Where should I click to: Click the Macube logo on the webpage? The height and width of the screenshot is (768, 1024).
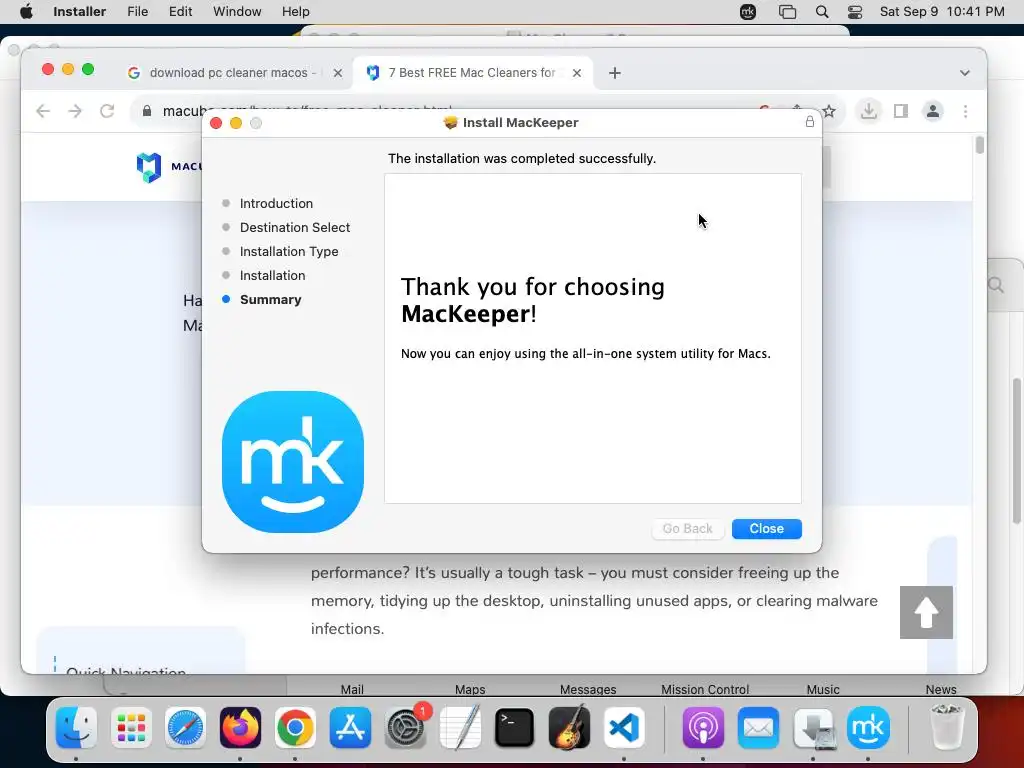[x=168, y=167]
